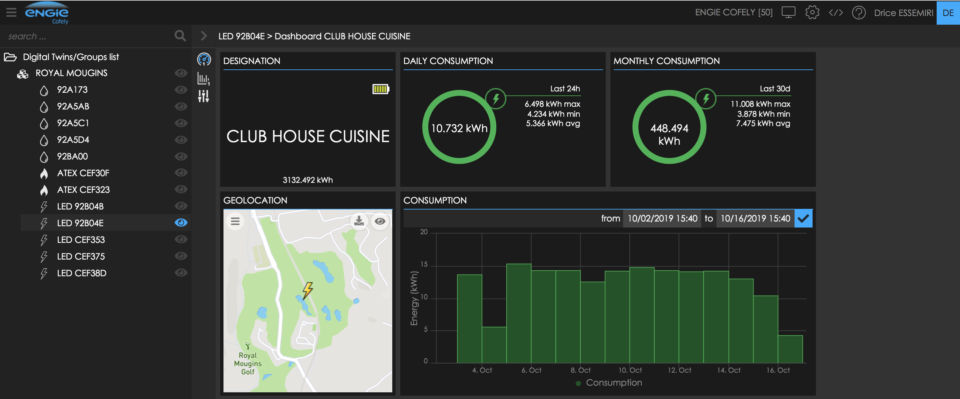
Task: Click ENGIE COFELY [50] account label
Action: tap(734, 12)
